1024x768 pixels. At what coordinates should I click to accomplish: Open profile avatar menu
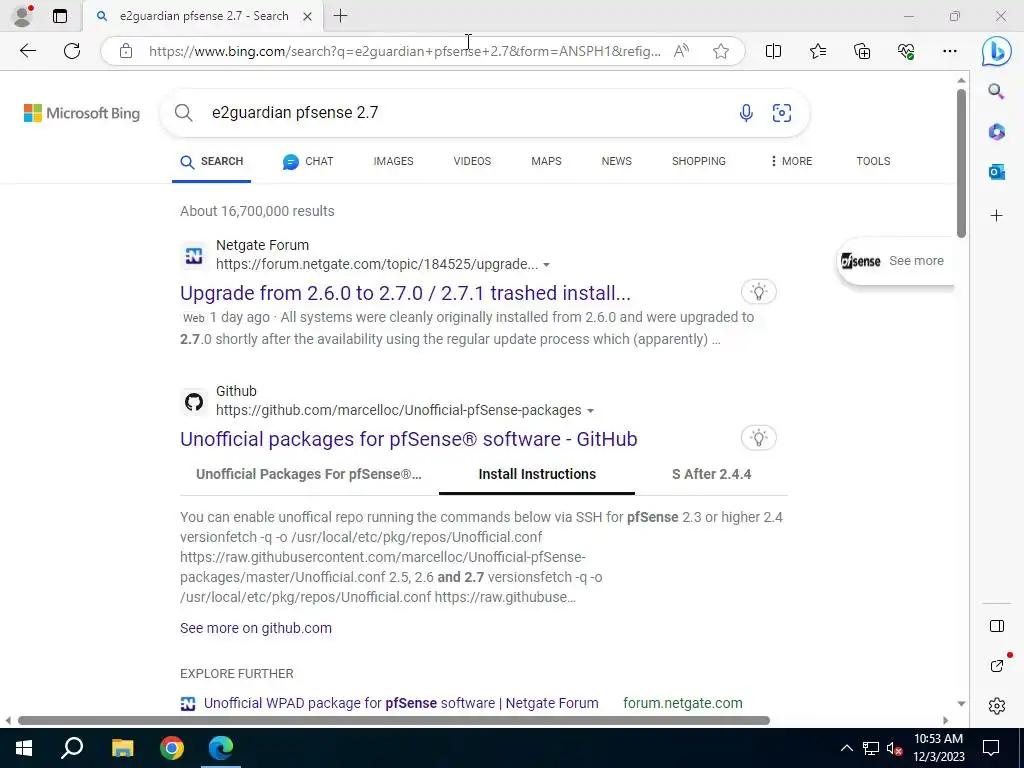(22, 16)
